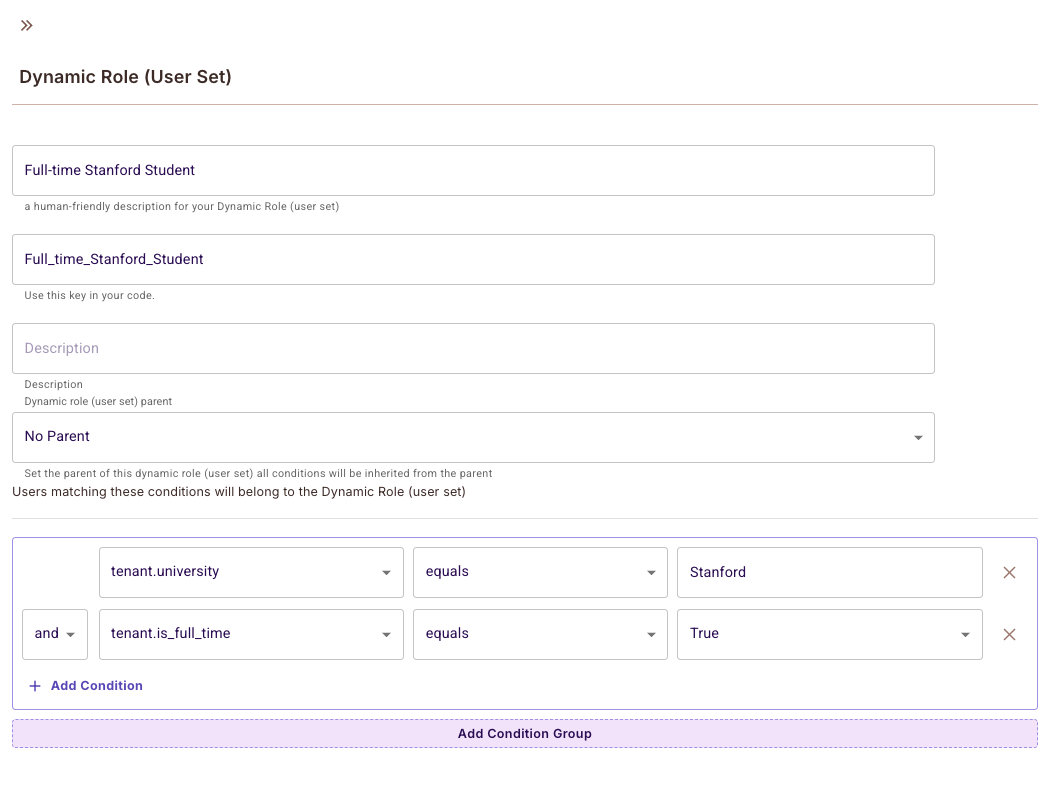Remove the tenant.university condition via its X icon

[1009, 572]
